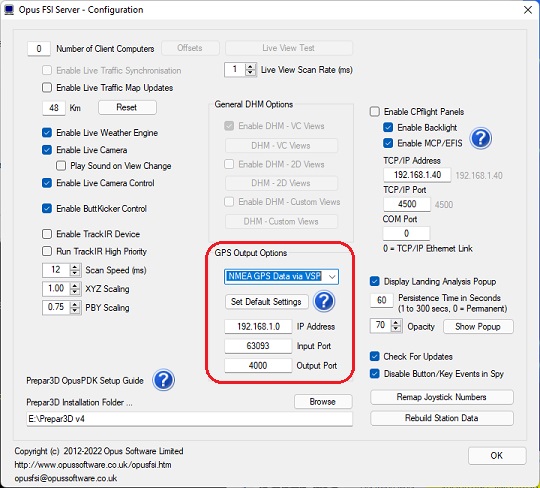Enable Live Traffic Map Updates checkbox
Image resolution: width=540 pixels, height=488 pixels.
[x=47, y=87]
